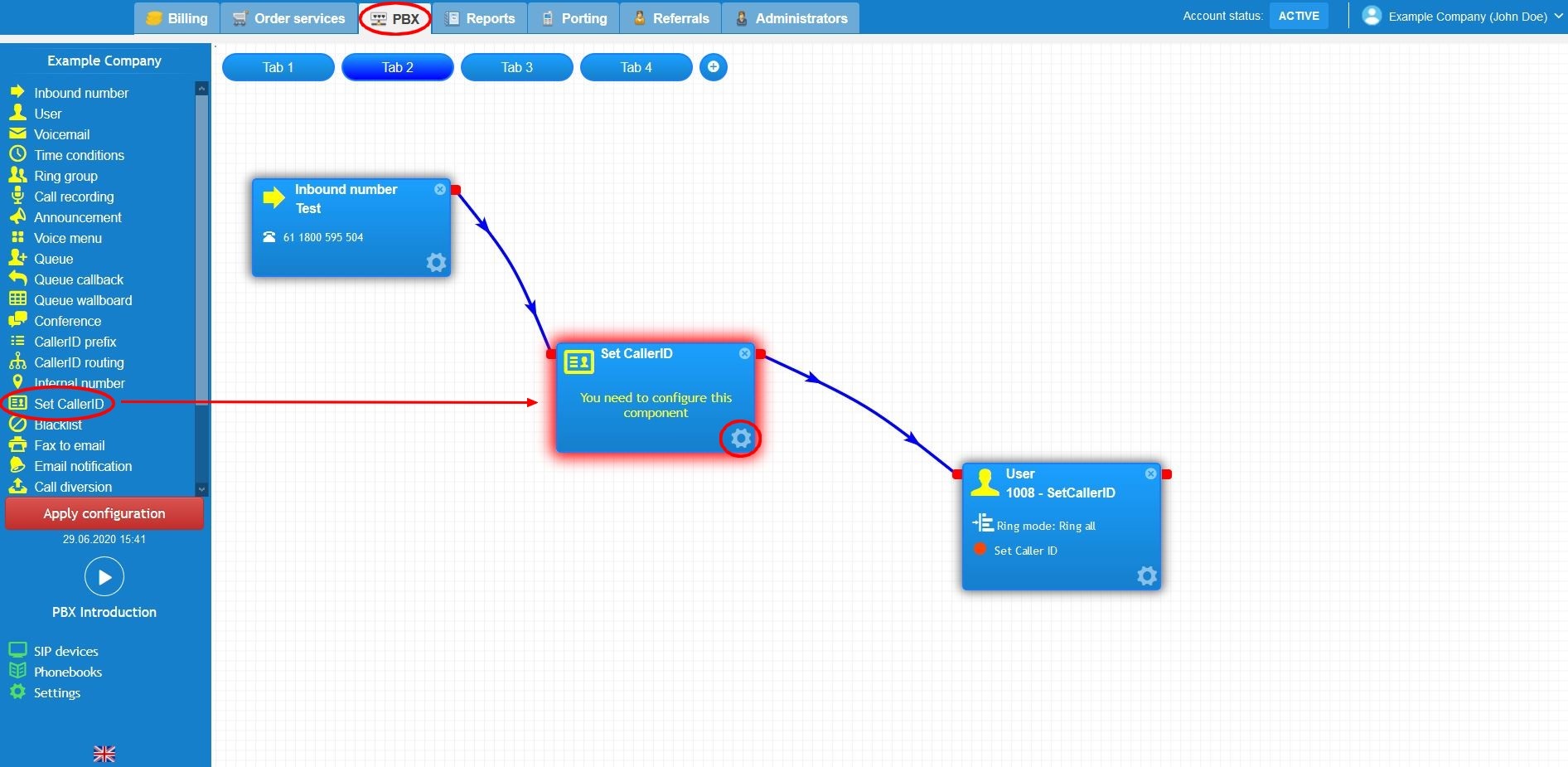1568x767 pixels.
Task: Select the Call recording microphone icon
Action: tap(17, 196)
